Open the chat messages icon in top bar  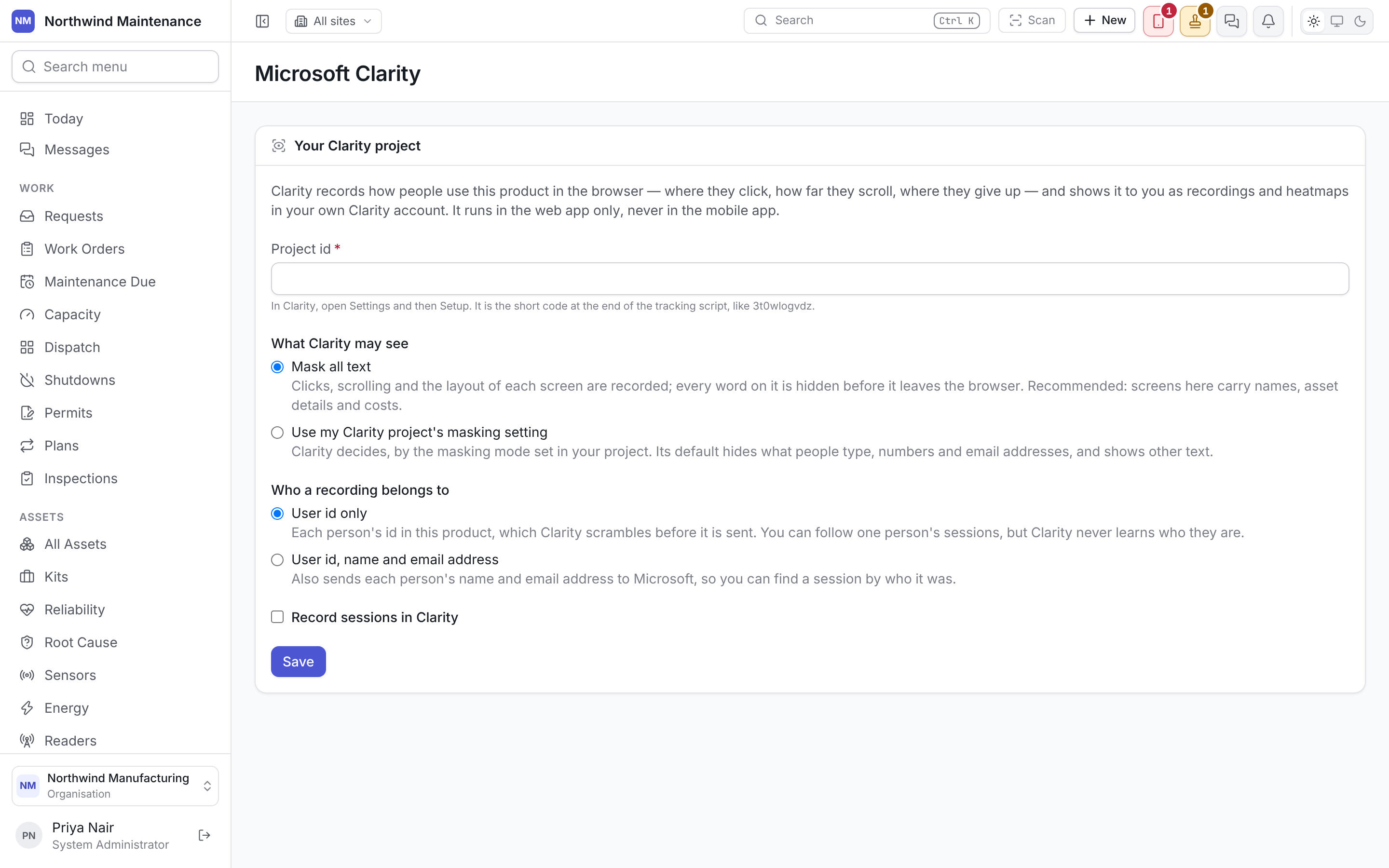pyautogui.click(x=1232, y=21)
